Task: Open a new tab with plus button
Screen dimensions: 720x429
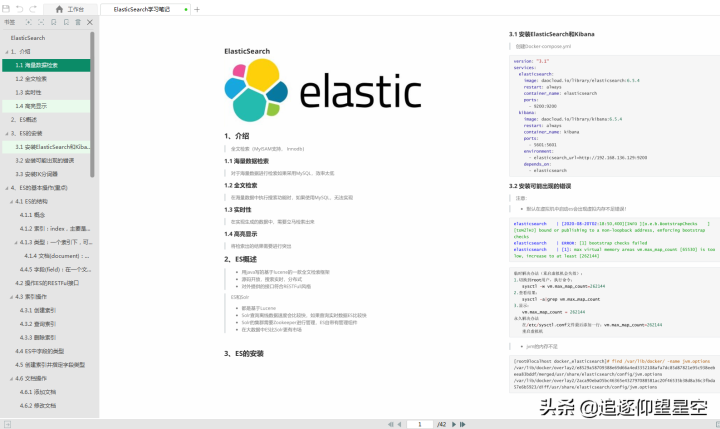Action: 197,9
